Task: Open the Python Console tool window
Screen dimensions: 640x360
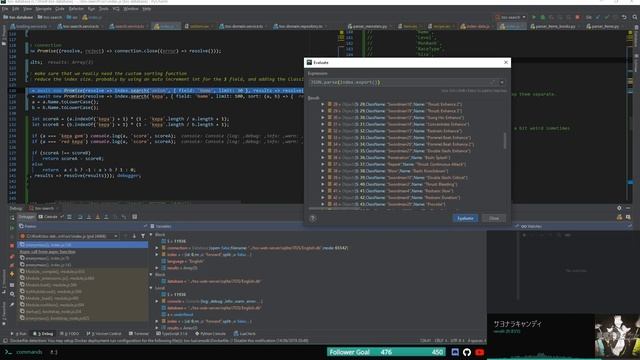Action: click(x=211, y=333)
